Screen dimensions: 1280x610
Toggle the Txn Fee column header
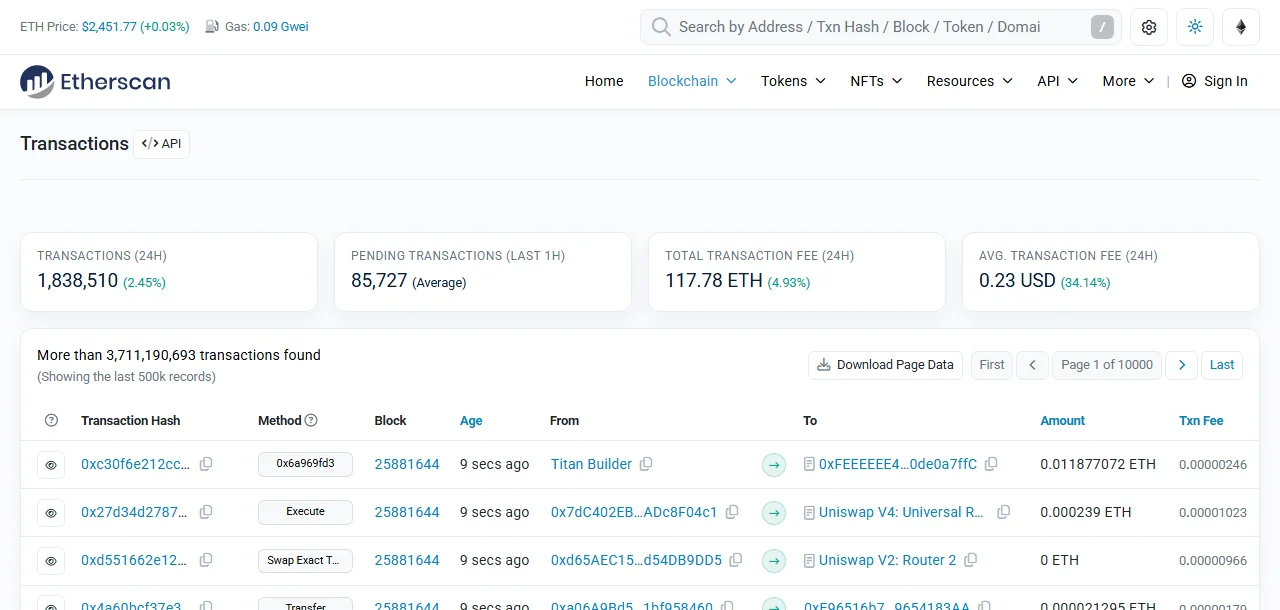coord(1201,421)
